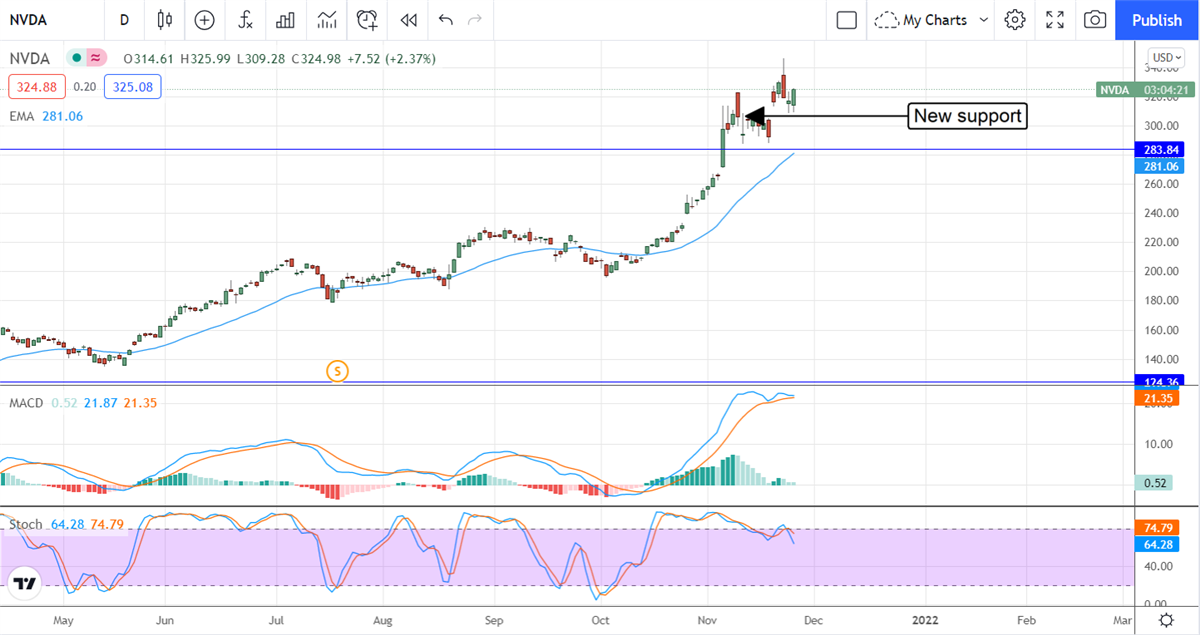Click the 21.87 MACD legend value
The image size is (1200, 635).
pyautogui.click(x=99, y=403)
